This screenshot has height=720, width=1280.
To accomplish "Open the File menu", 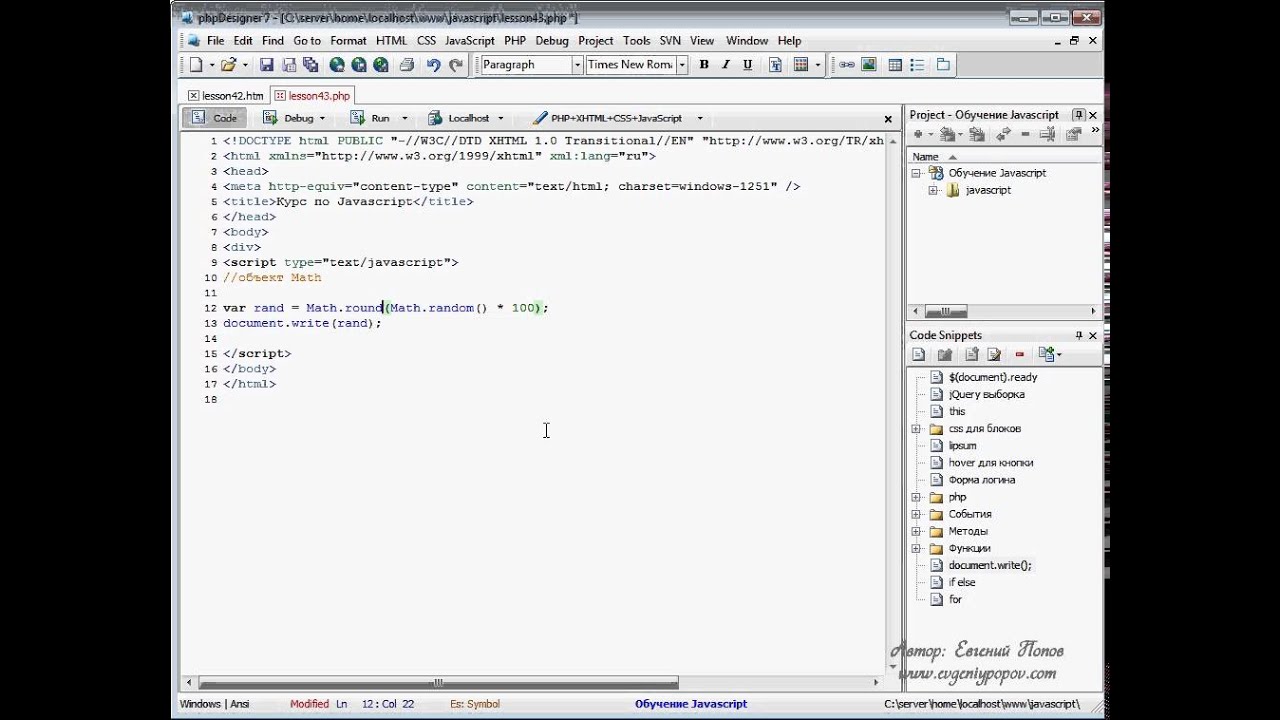I will click(215, 41).
